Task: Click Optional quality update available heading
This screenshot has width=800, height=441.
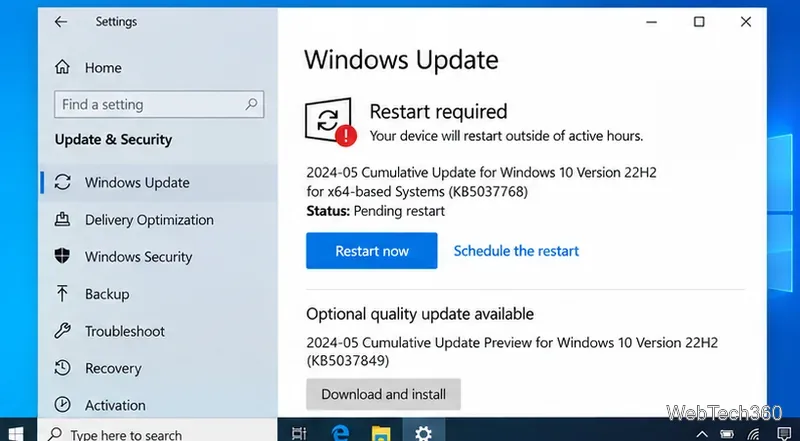Action: [420, 313]
